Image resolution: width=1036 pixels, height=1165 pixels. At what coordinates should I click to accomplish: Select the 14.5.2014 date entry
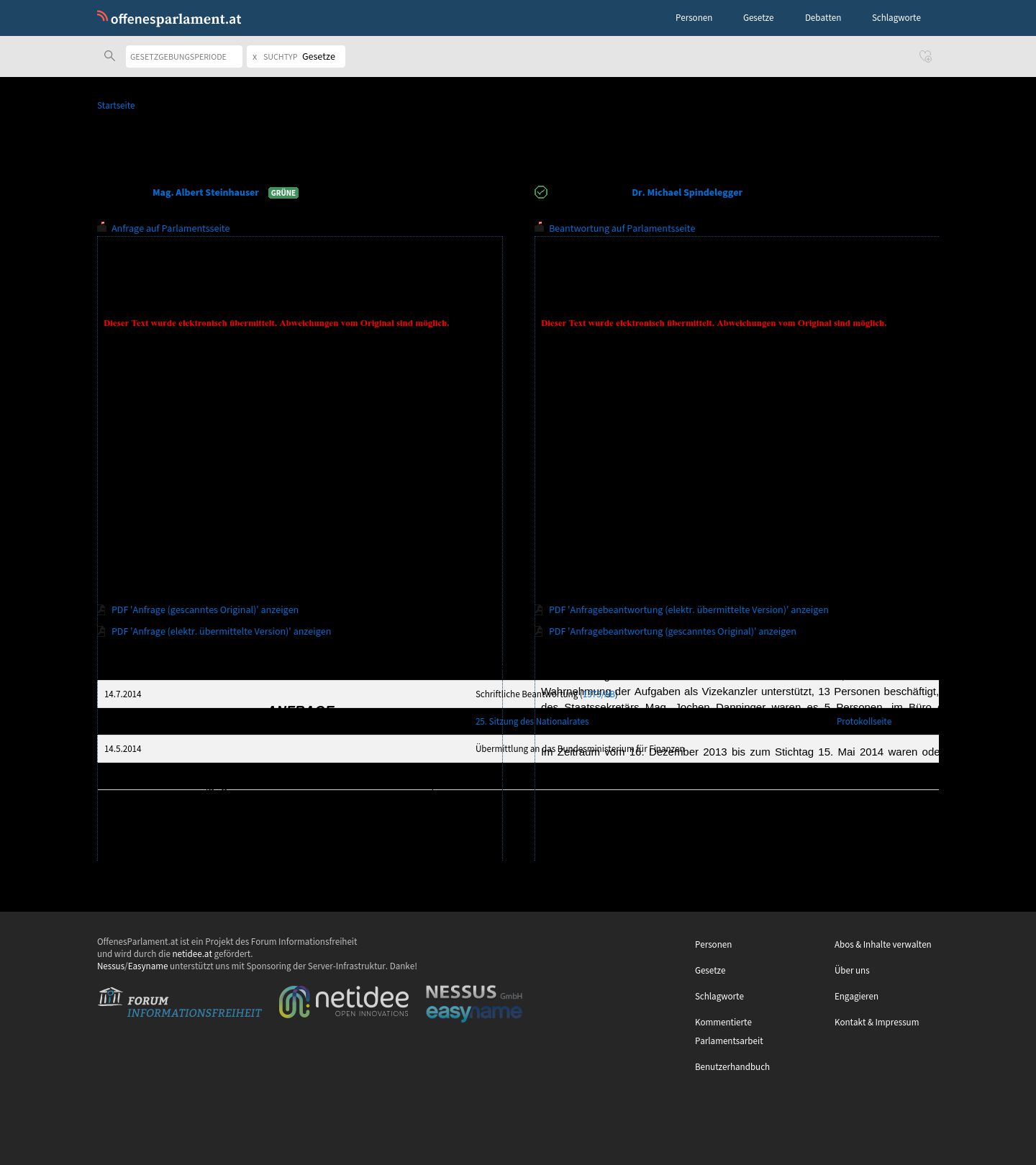pyautogui.click(x=123, y=748)
